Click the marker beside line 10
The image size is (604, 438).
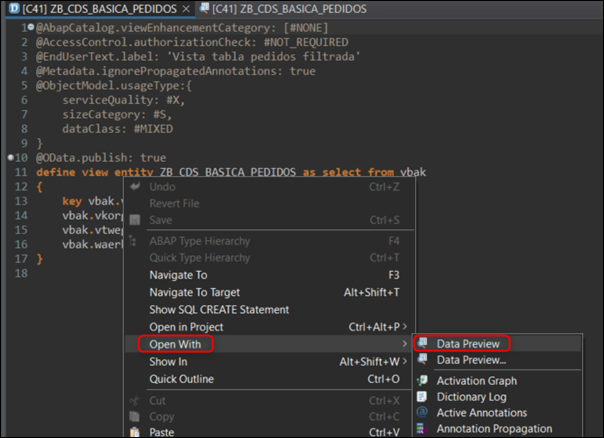11,157
